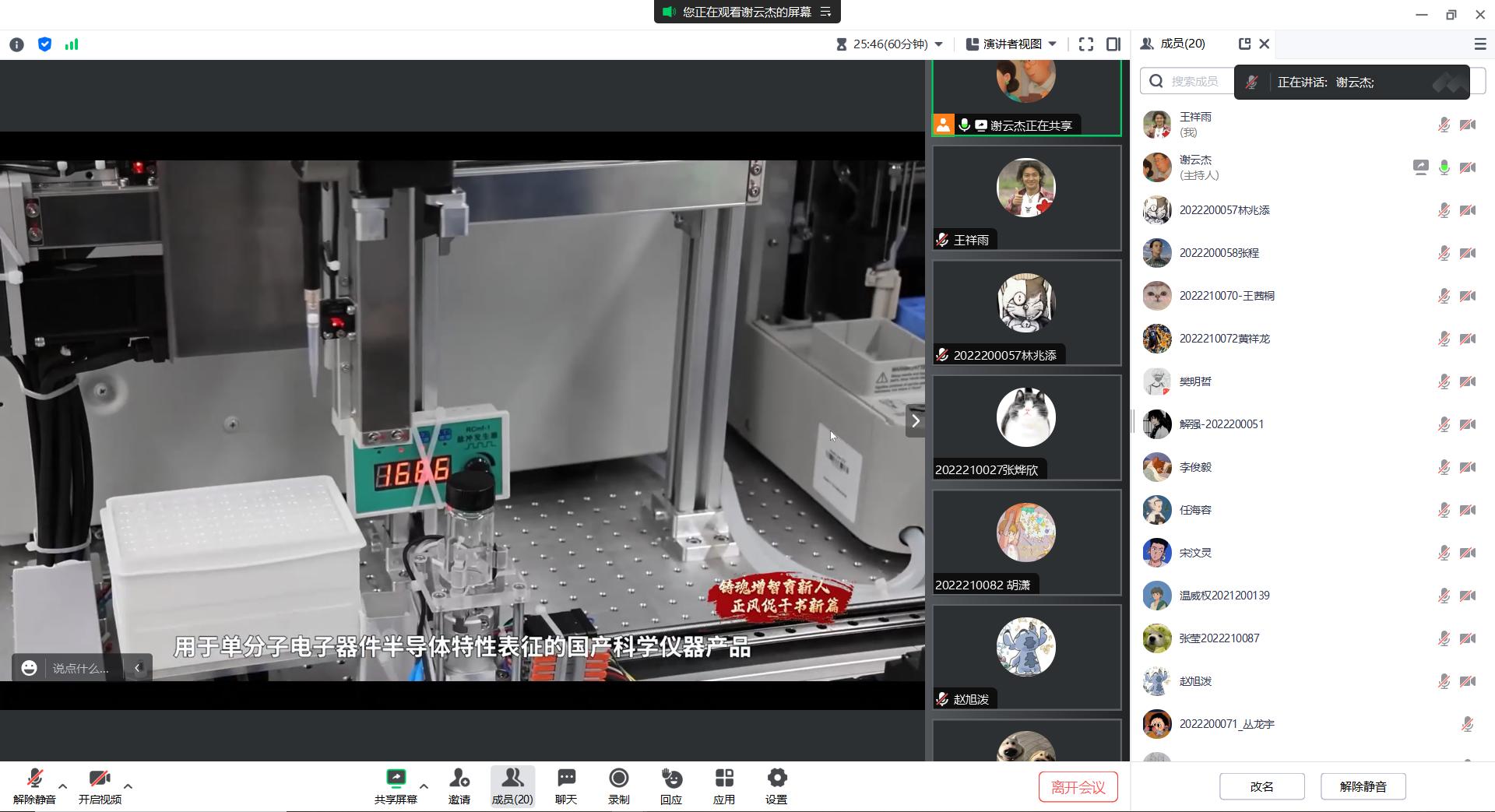Open the Apps (应用) icon
1495x812 pixels.
723,786
